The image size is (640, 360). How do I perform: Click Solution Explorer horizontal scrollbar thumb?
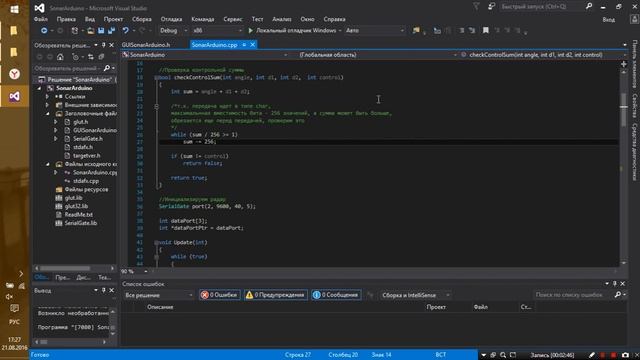65,268
